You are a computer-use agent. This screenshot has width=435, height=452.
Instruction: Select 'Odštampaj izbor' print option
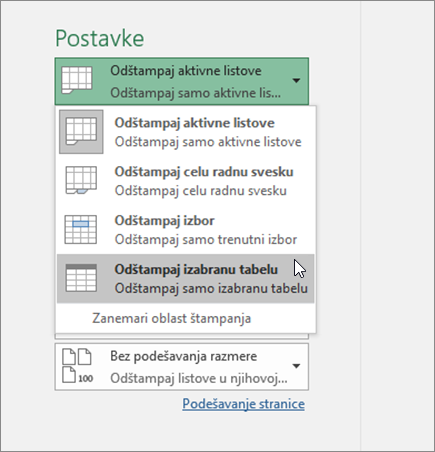tap(185, 230)
